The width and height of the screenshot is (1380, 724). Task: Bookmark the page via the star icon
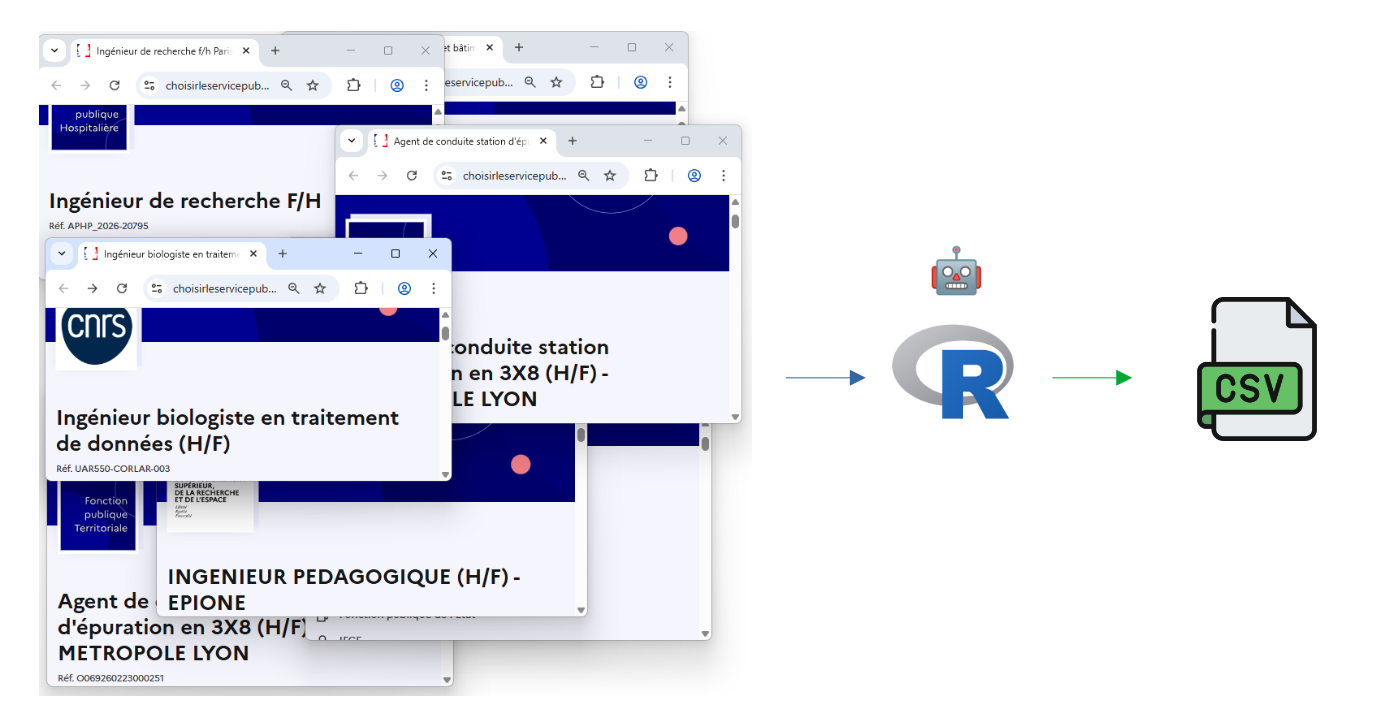[320, 288]
